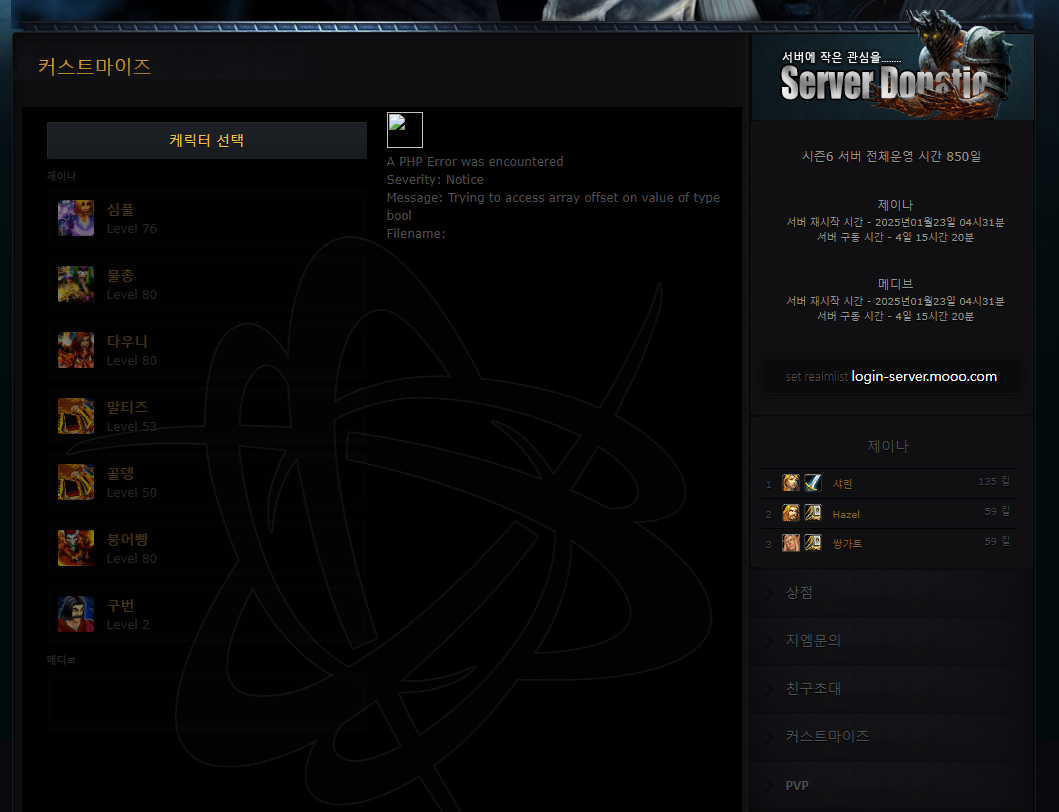
Task: Click the "Level 2" text under 구번
Action: (128, 625)
